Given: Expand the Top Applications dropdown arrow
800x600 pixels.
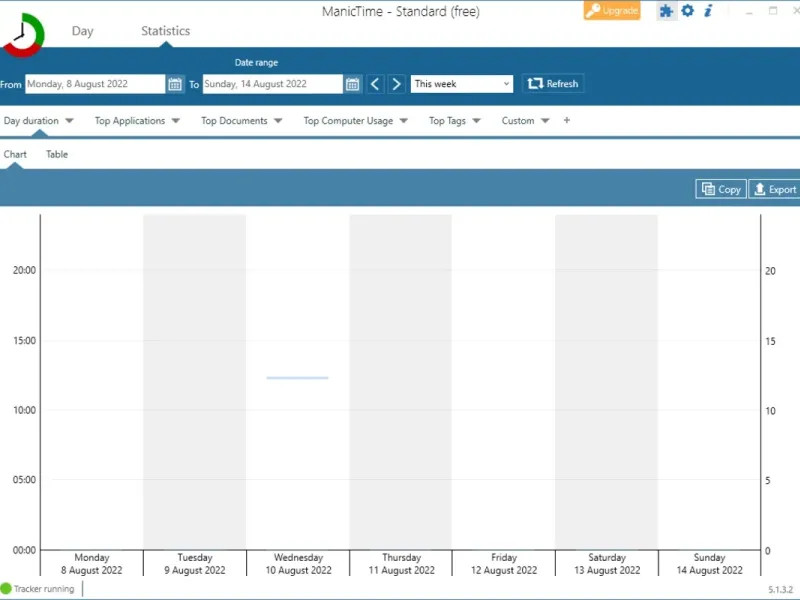Looking at the screenshot, I should 176,121.
